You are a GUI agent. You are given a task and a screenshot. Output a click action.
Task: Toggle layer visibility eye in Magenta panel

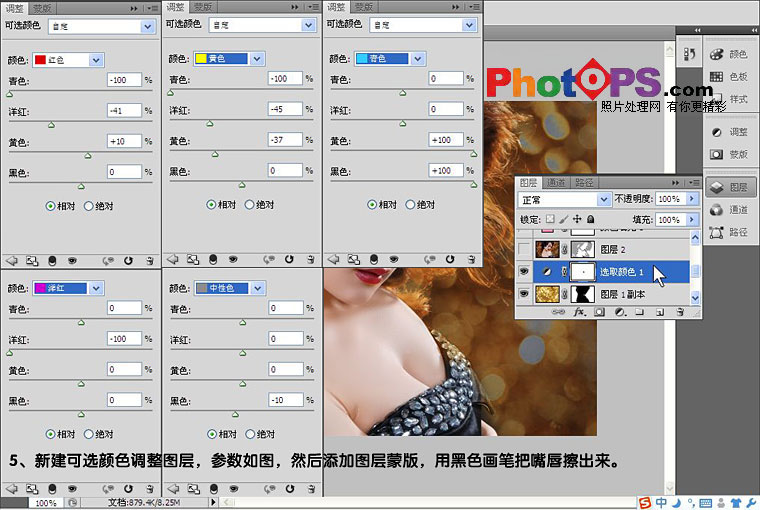72,489
